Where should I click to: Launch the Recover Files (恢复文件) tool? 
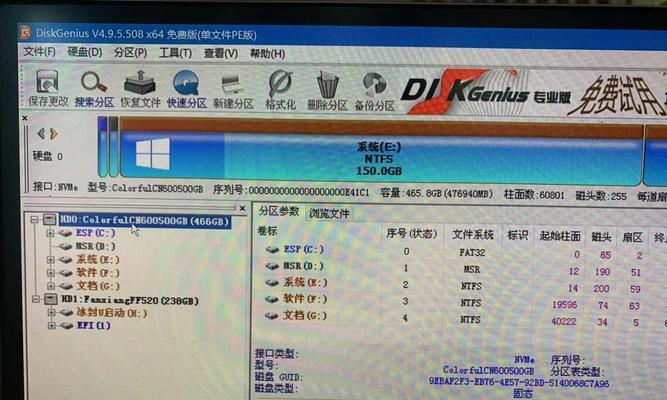[x=140, y=89]
